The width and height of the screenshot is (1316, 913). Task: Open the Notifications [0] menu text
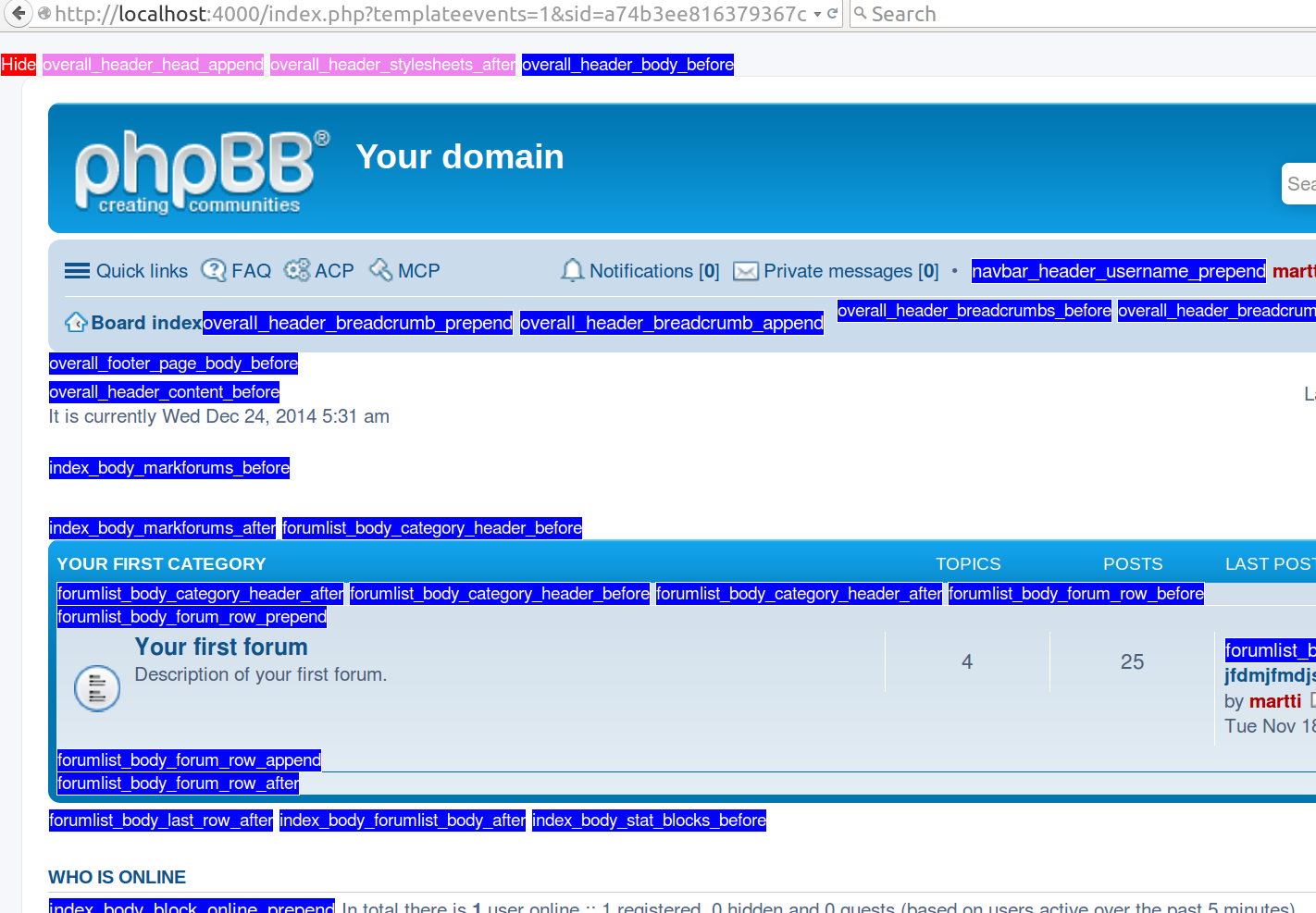pos(654,271)
